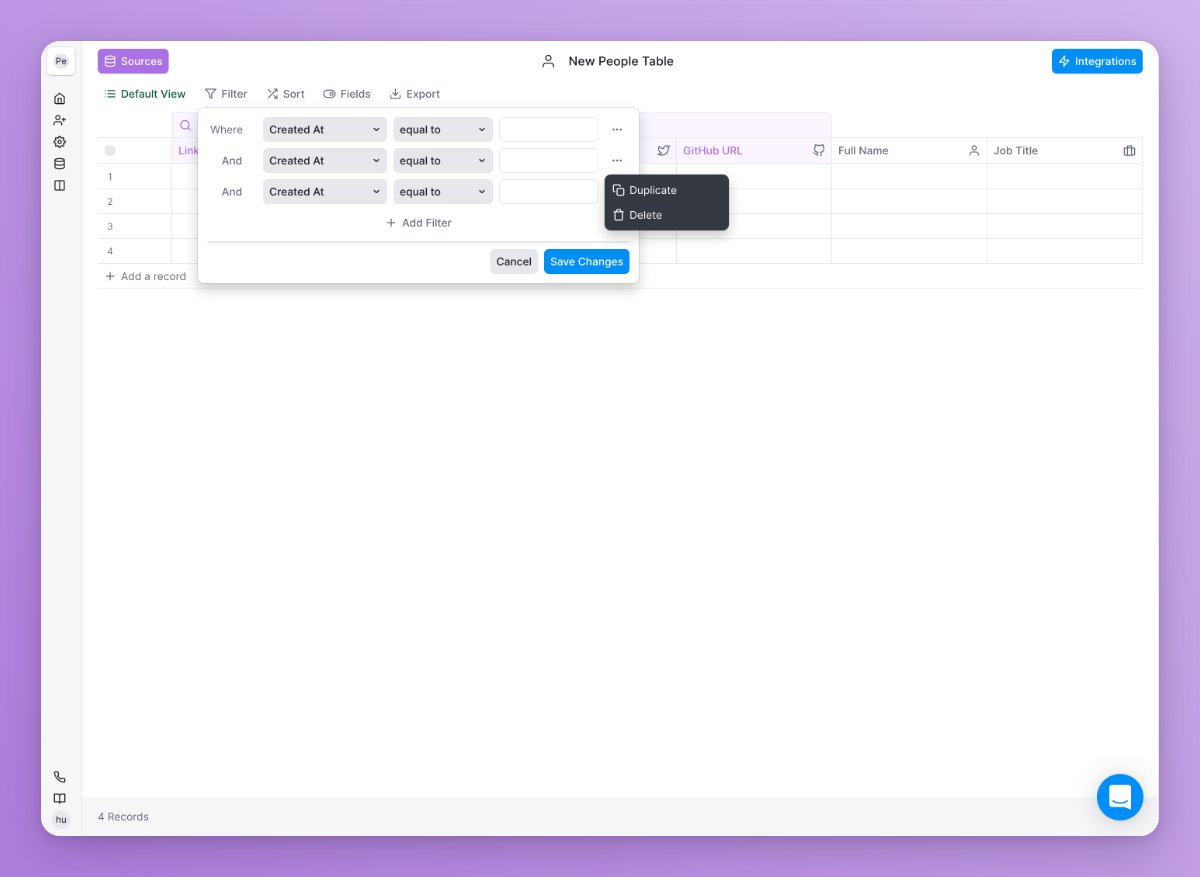Open the Fields toolbar item

(347, 94)
